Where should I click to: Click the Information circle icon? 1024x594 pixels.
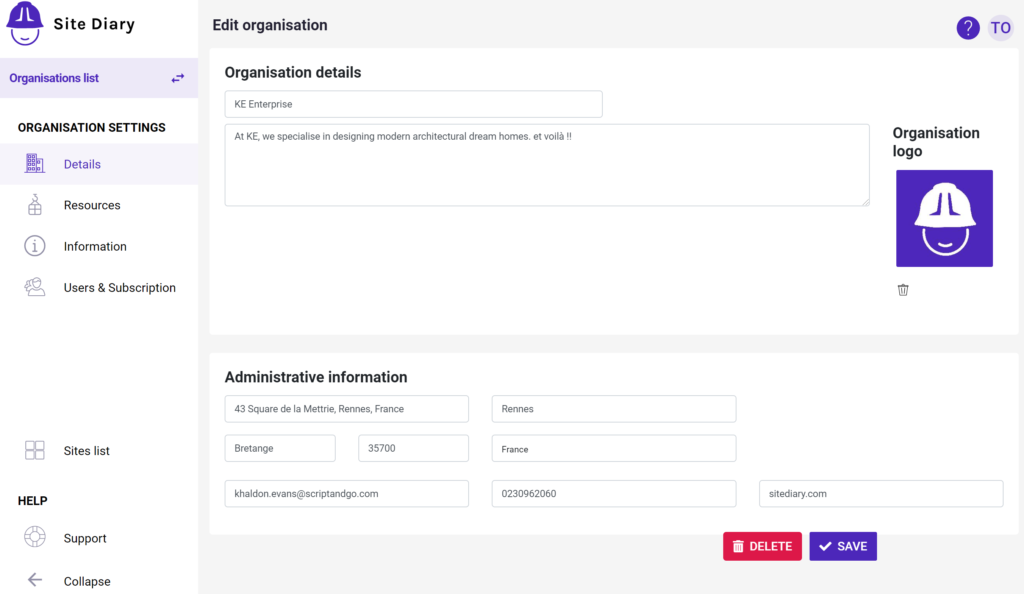tap(35, 246)
